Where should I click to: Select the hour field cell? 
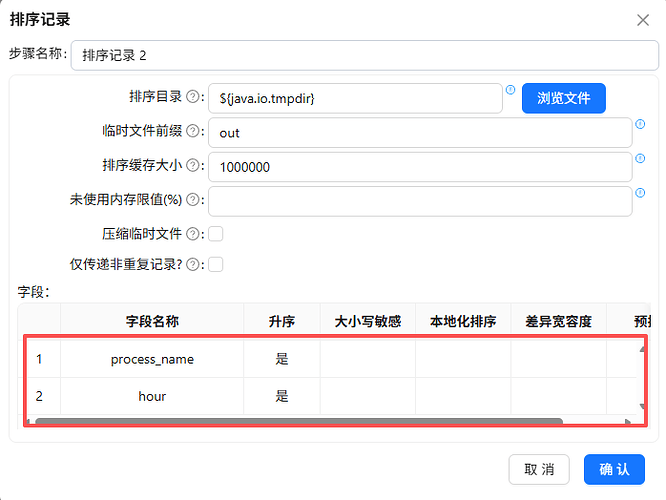point(152,396)
